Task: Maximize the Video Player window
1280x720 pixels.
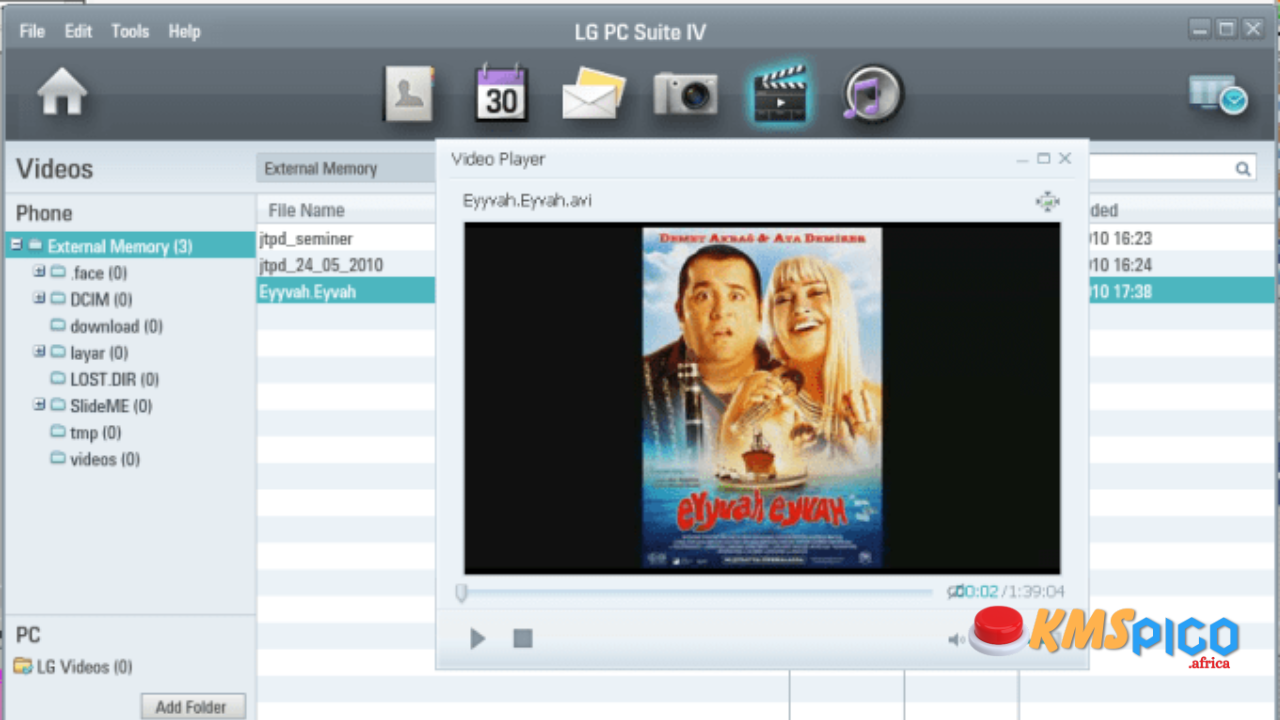Action: point(1043,158)
